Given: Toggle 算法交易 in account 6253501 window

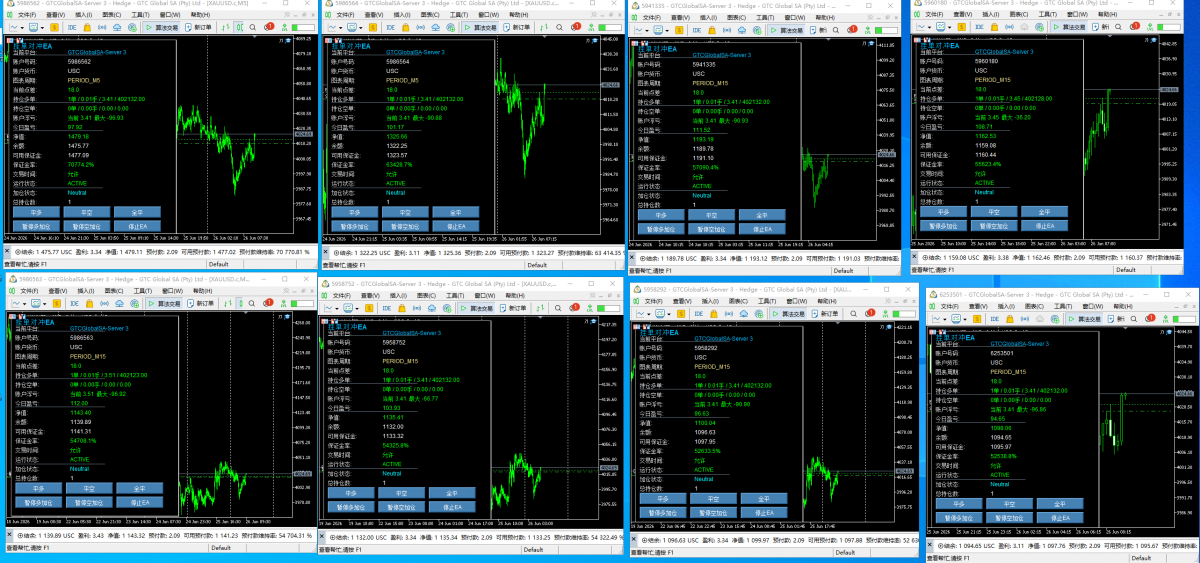Looking at the screenshot, I should click(x=1083, y=319).
